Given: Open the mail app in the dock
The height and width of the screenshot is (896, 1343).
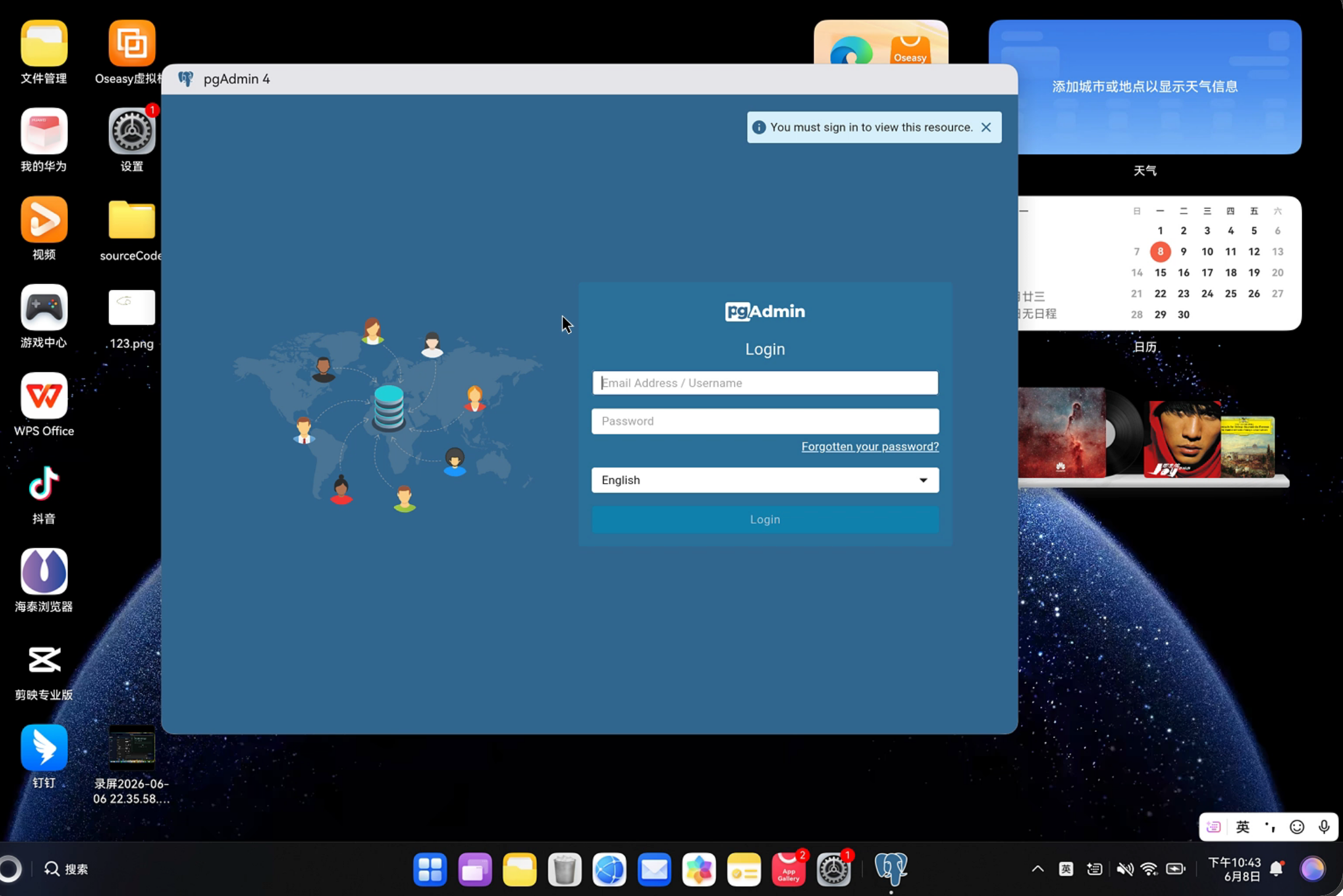Looking at the screenshot, I should tap(654, 870).
